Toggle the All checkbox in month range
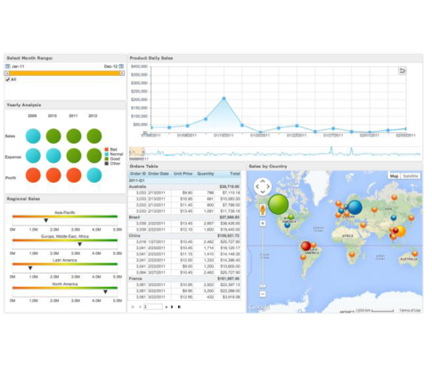The image size is (432, 369). pyautogui.click(x=8, y=79)
